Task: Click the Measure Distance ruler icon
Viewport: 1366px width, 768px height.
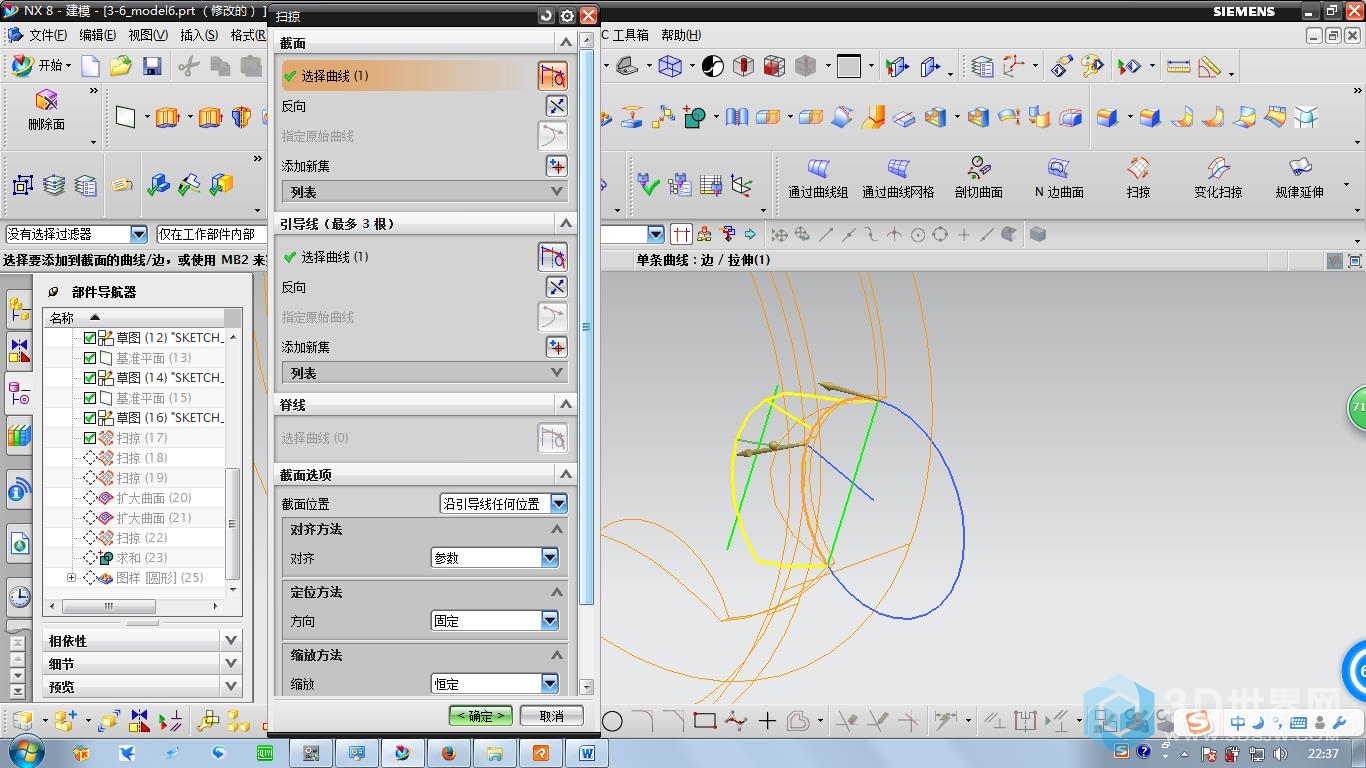Action: pyautogui.click(x=1179, y=66)
